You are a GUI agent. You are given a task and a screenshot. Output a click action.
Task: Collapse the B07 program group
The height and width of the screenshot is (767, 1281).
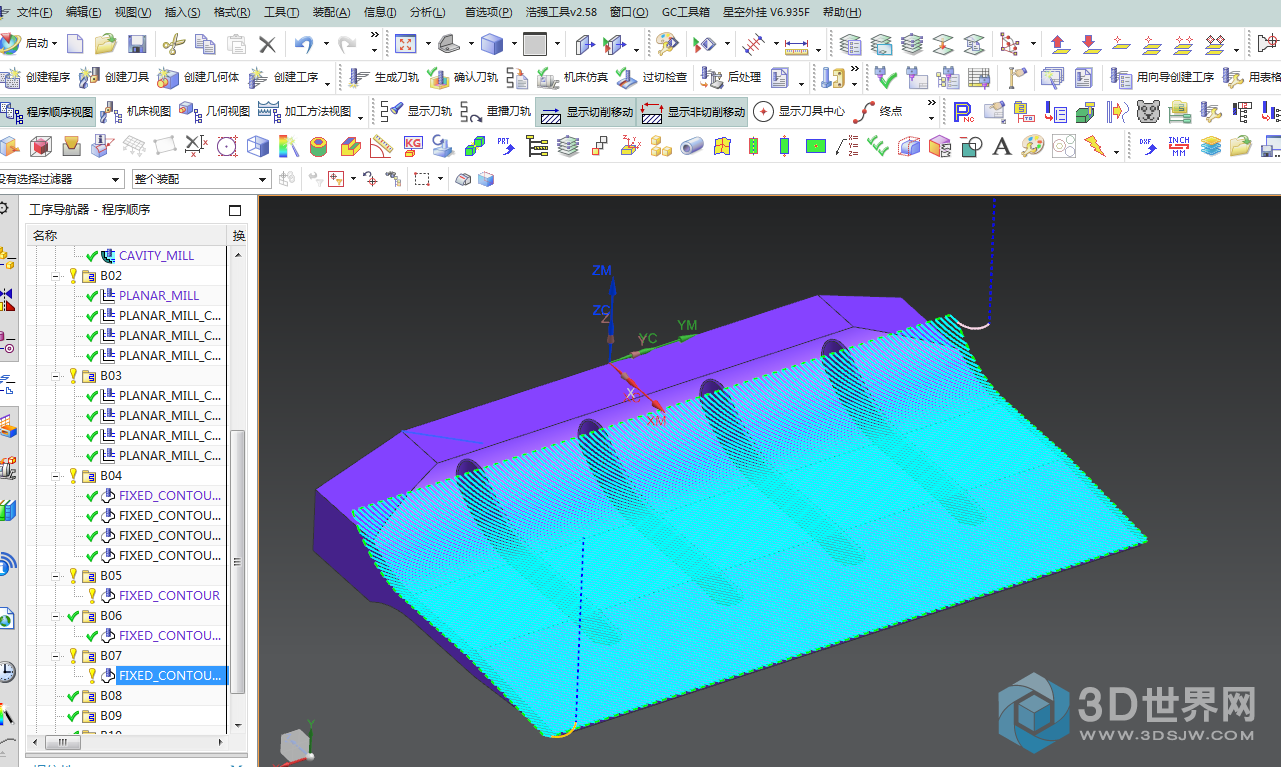pyautogui.click(x=56, y=656)
